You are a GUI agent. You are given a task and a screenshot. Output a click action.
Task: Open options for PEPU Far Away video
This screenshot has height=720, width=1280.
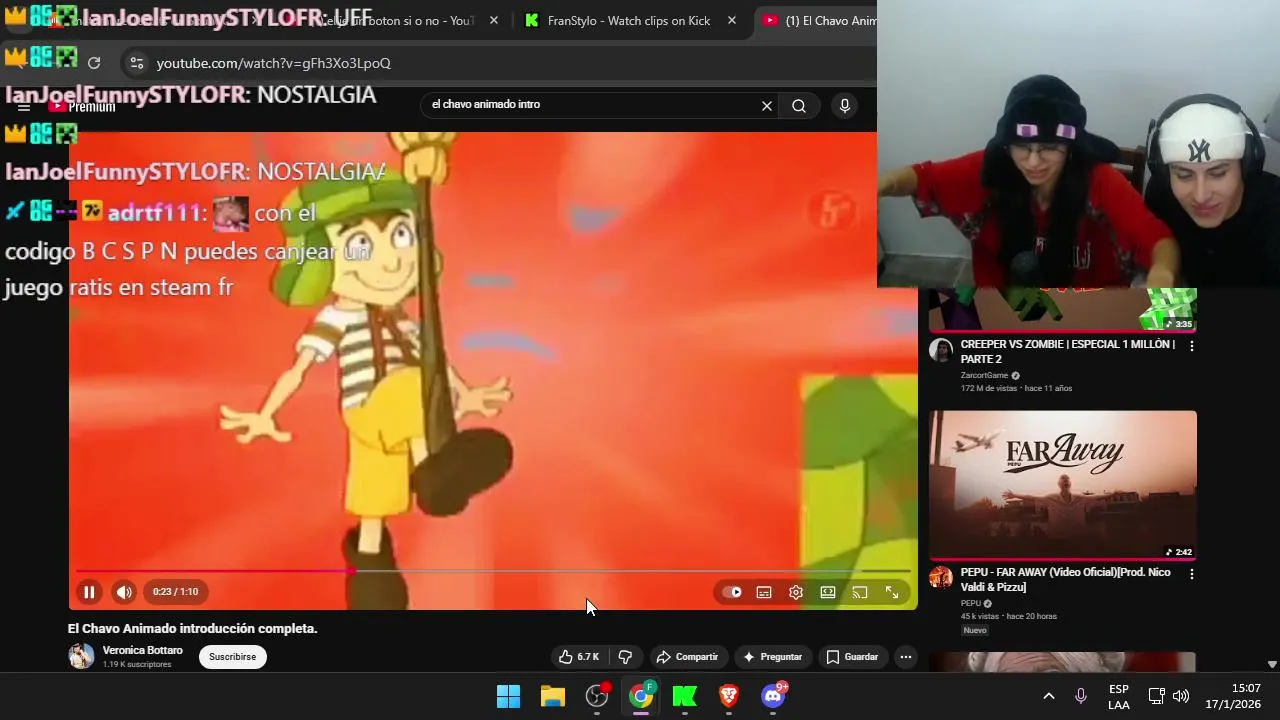[x=1191, y=574]
